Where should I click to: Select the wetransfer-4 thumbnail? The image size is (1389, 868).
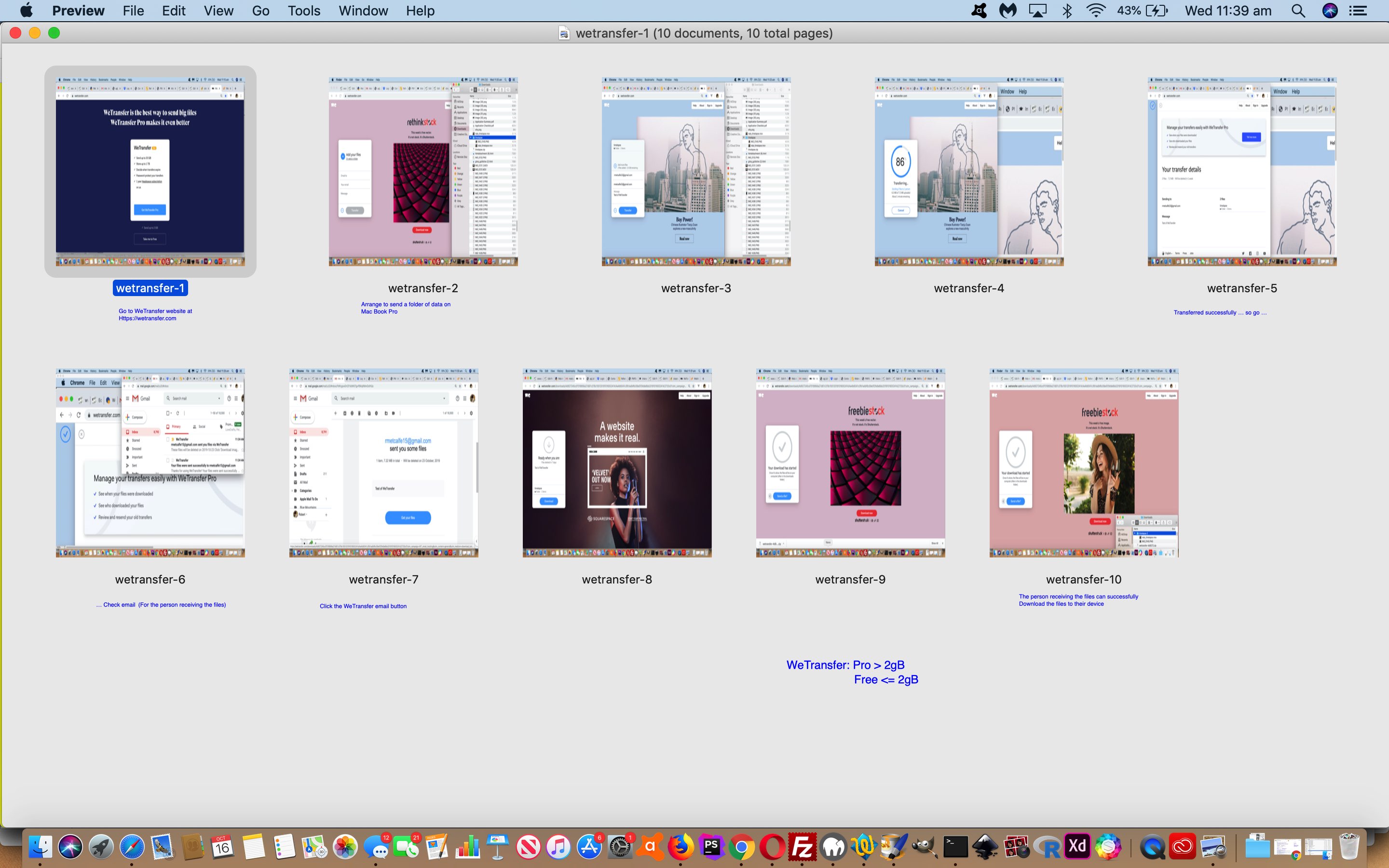pyautogui.click(x=969, y=172)
